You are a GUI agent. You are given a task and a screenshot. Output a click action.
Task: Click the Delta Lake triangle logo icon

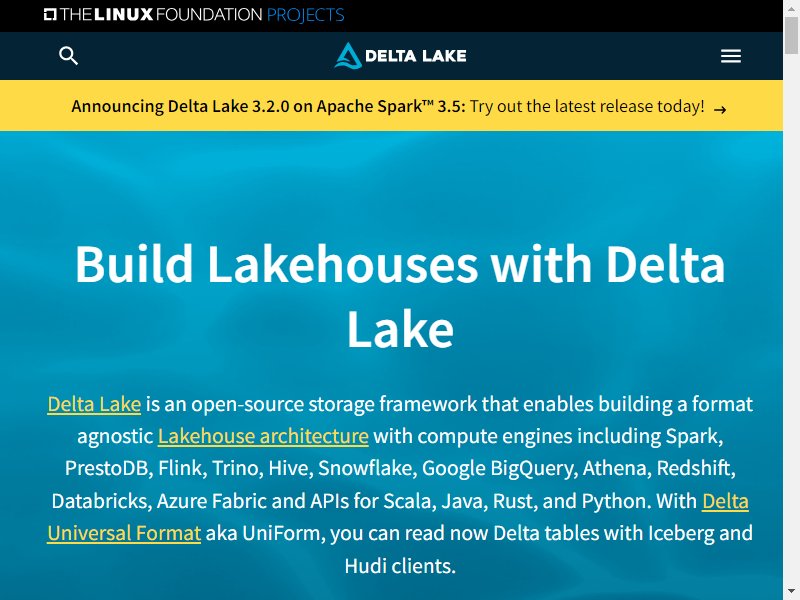point(348,56)
